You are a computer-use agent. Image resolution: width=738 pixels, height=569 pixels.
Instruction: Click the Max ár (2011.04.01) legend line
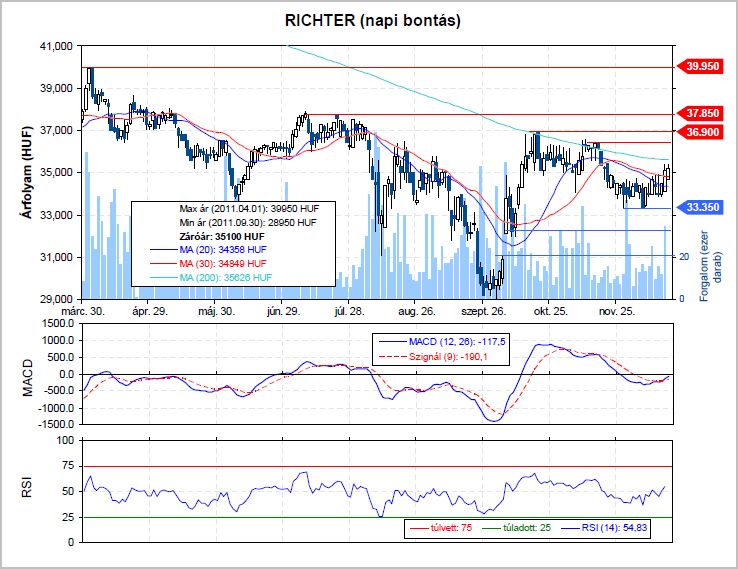(x=249, y=208)
